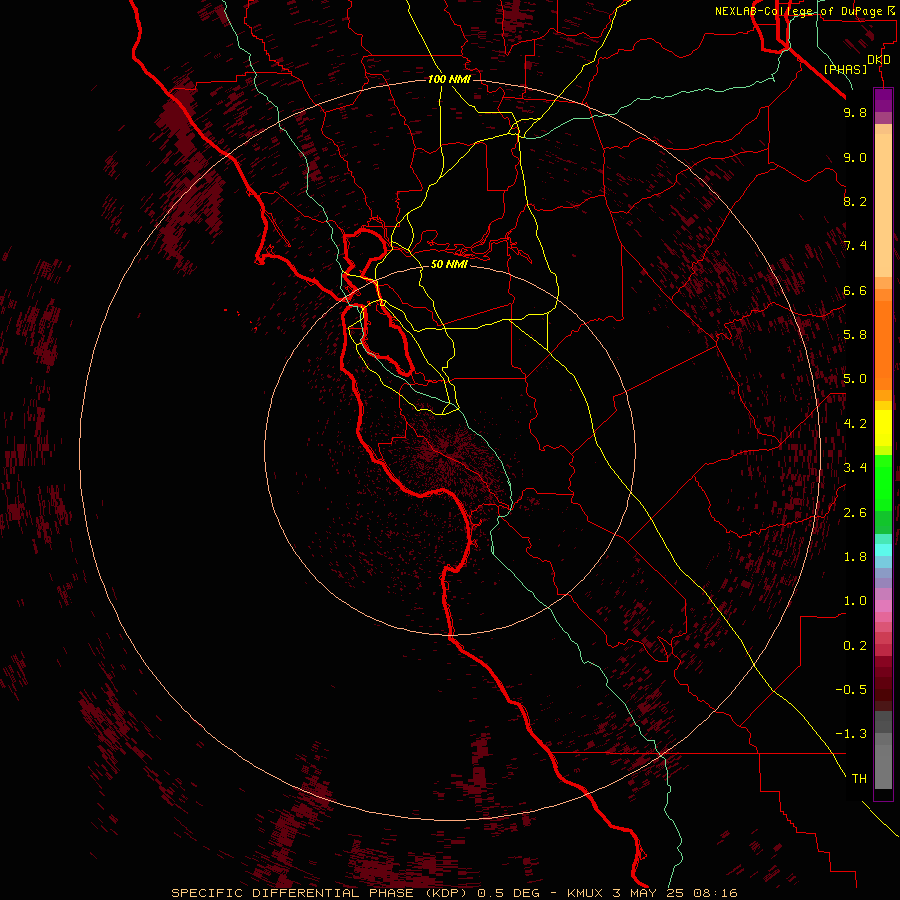The width and height of the screenshot is (900, 900).
Task: Click the 9.0 scale value
Action: [x=855, y=157]
